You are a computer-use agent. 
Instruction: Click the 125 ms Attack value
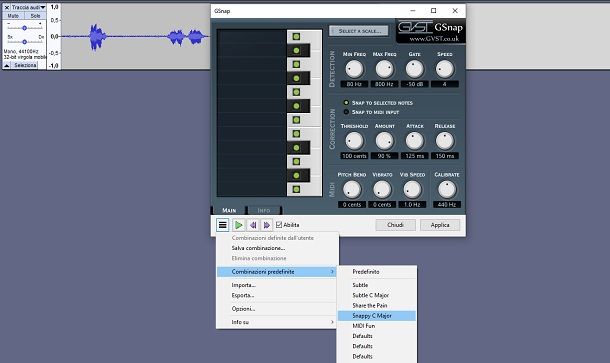pos(414,156)
